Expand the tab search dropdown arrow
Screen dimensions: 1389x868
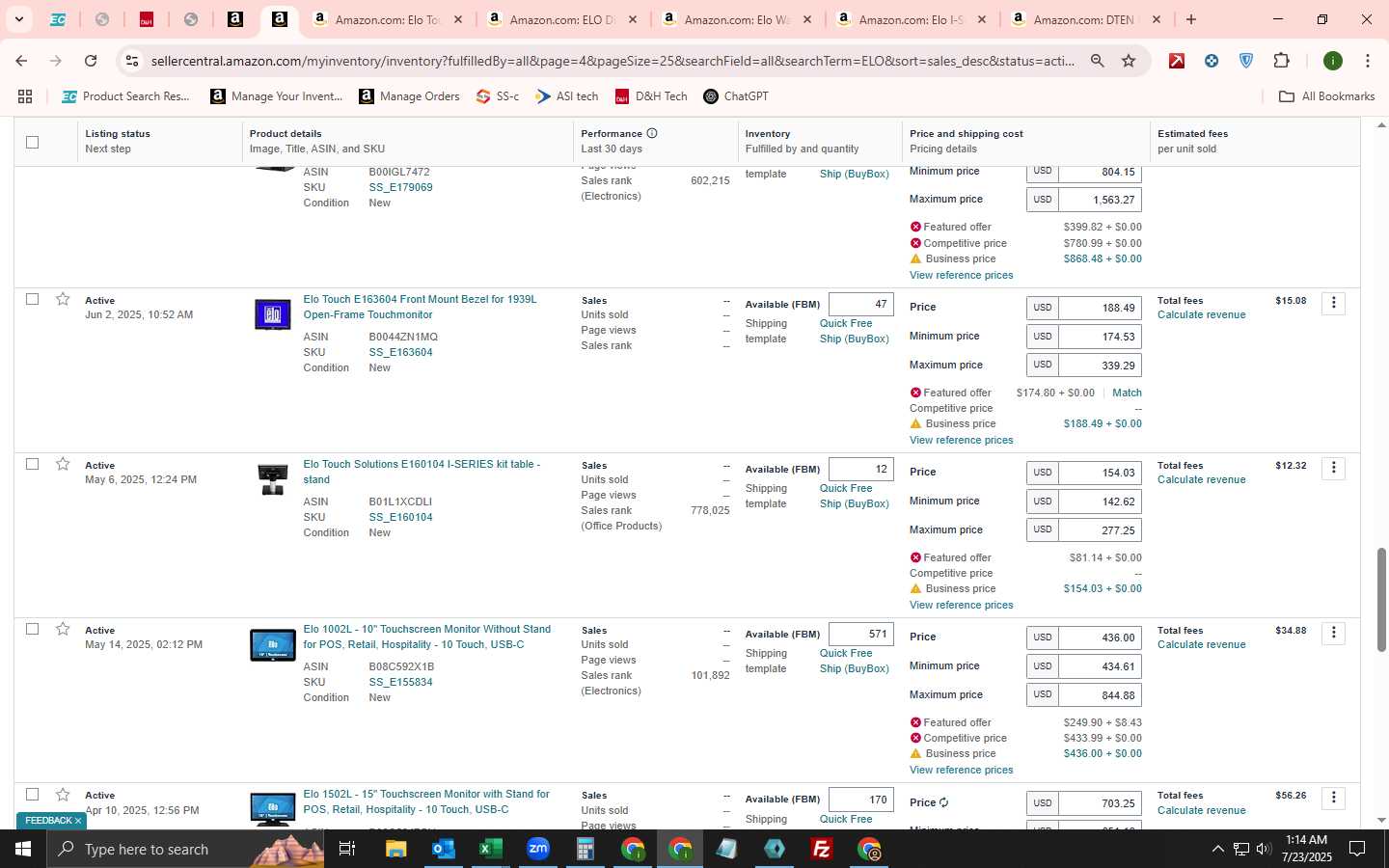point(18,19)
